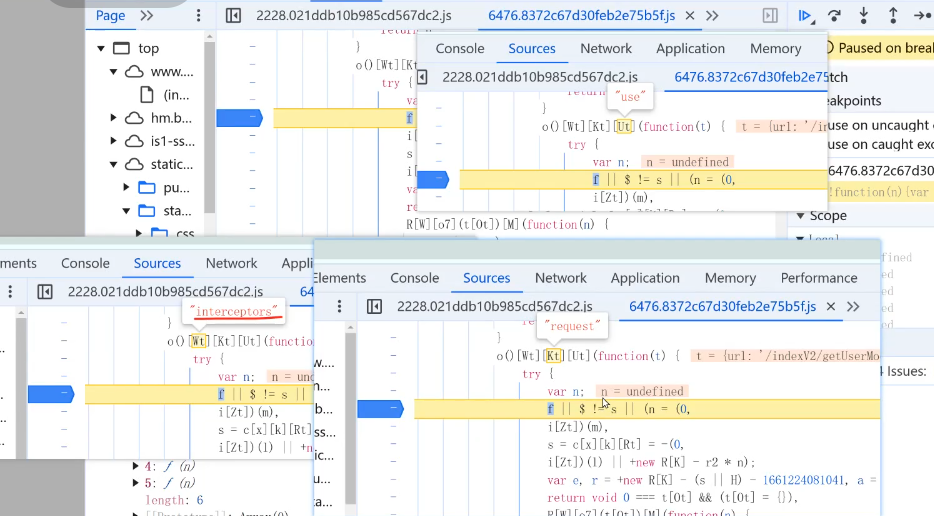Step into next function call
Screen dimensions: 934x516
click(864, 16)
